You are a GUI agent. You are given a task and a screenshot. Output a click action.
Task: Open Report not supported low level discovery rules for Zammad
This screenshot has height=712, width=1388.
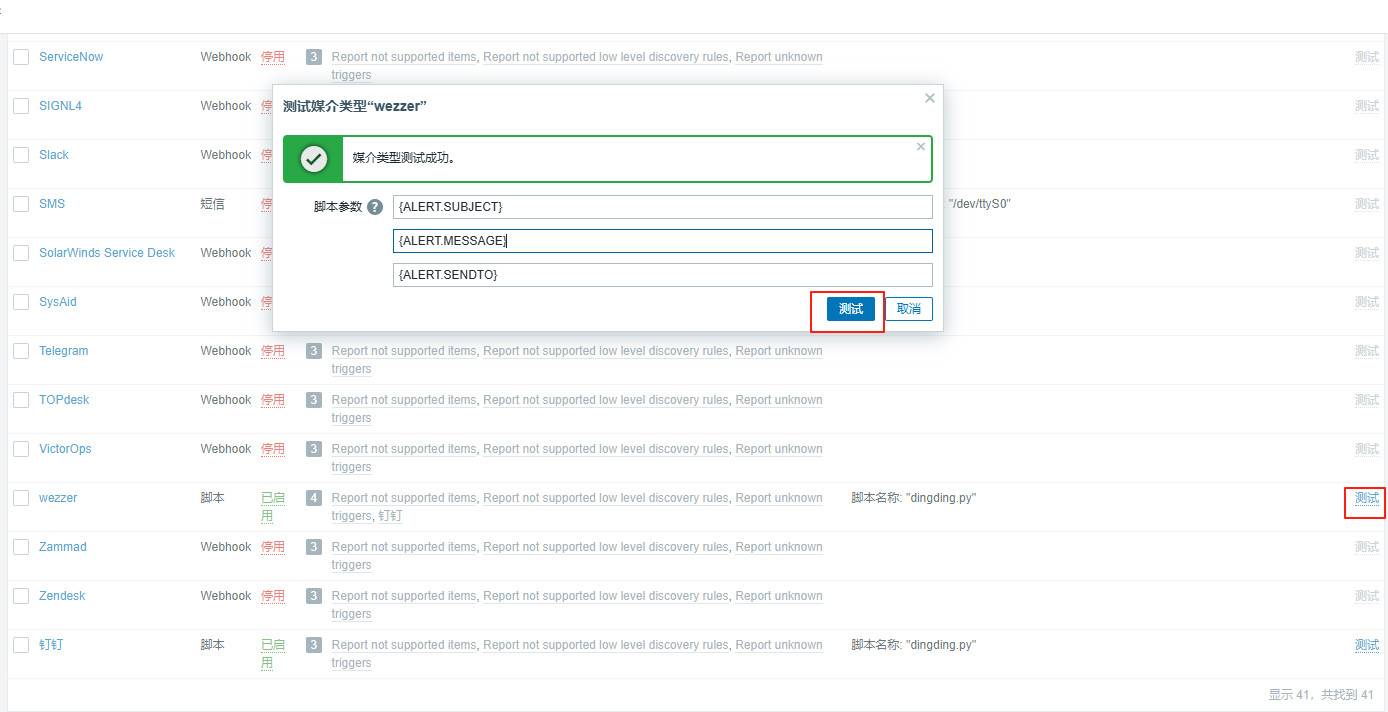[x=606, y=547]
